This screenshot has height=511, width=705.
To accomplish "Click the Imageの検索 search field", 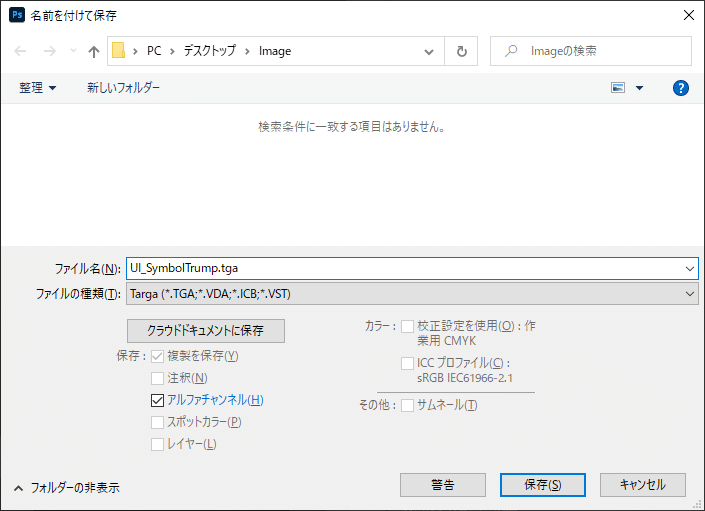I will point(591,51).
